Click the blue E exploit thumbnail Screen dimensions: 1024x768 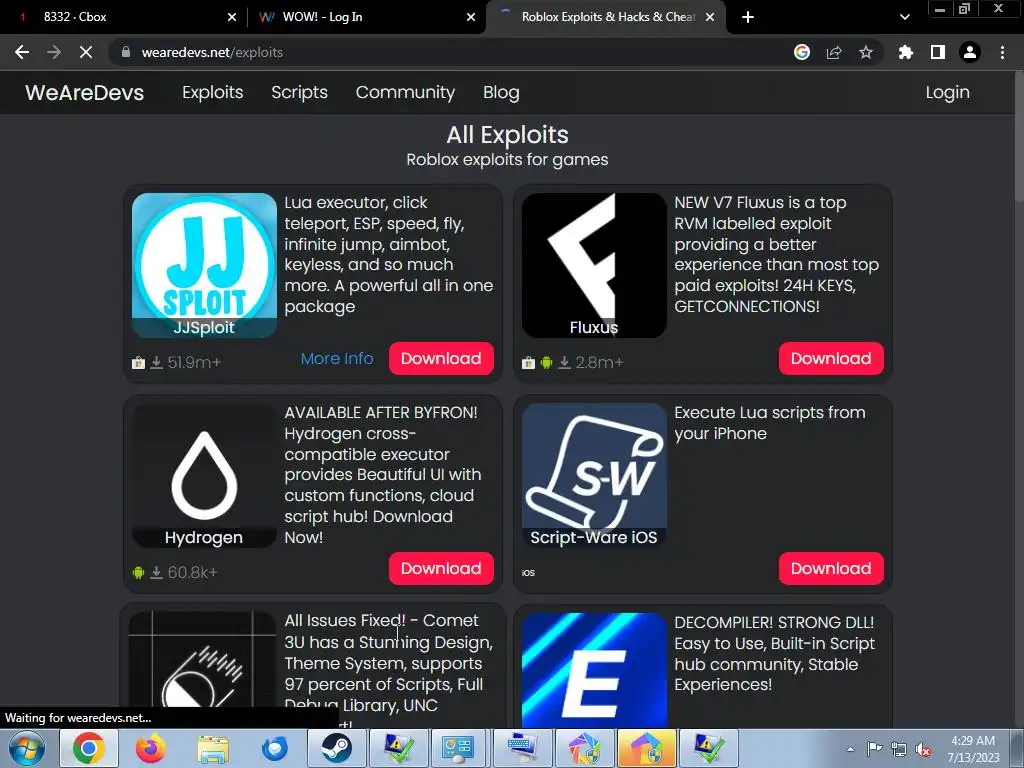point(594,670)
